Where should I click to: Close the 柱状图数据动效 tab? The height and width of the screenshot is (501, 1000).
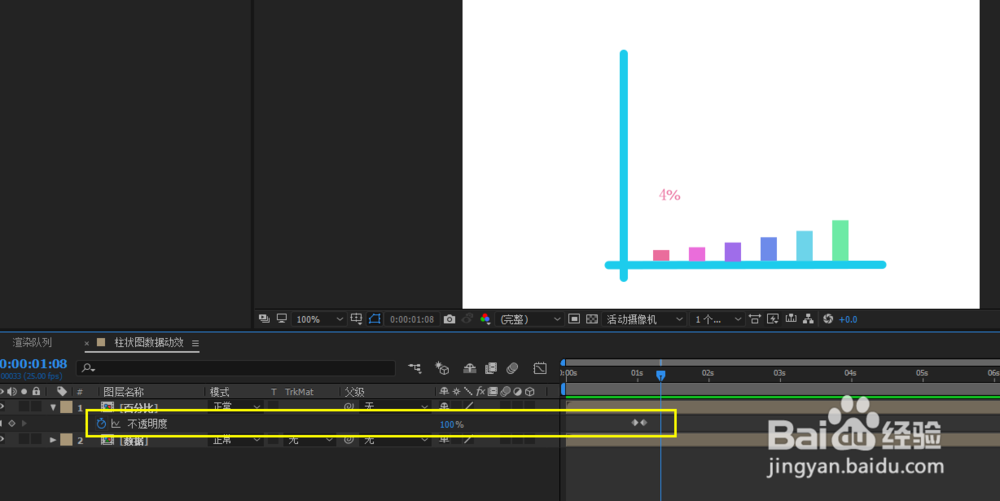87,343
